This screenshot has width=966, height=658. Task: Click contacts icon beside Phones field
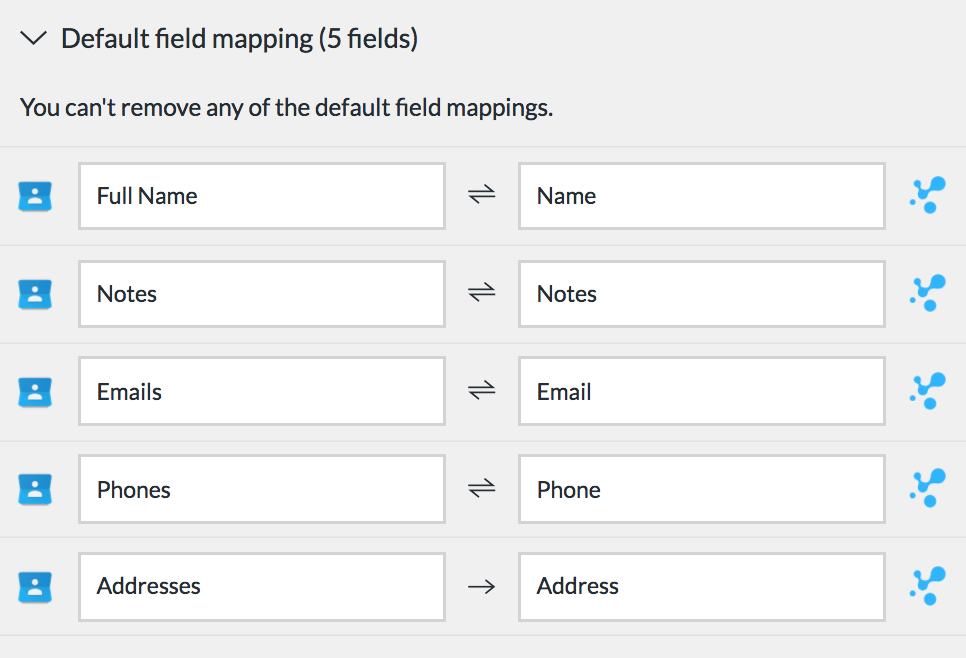coord(35,489)
